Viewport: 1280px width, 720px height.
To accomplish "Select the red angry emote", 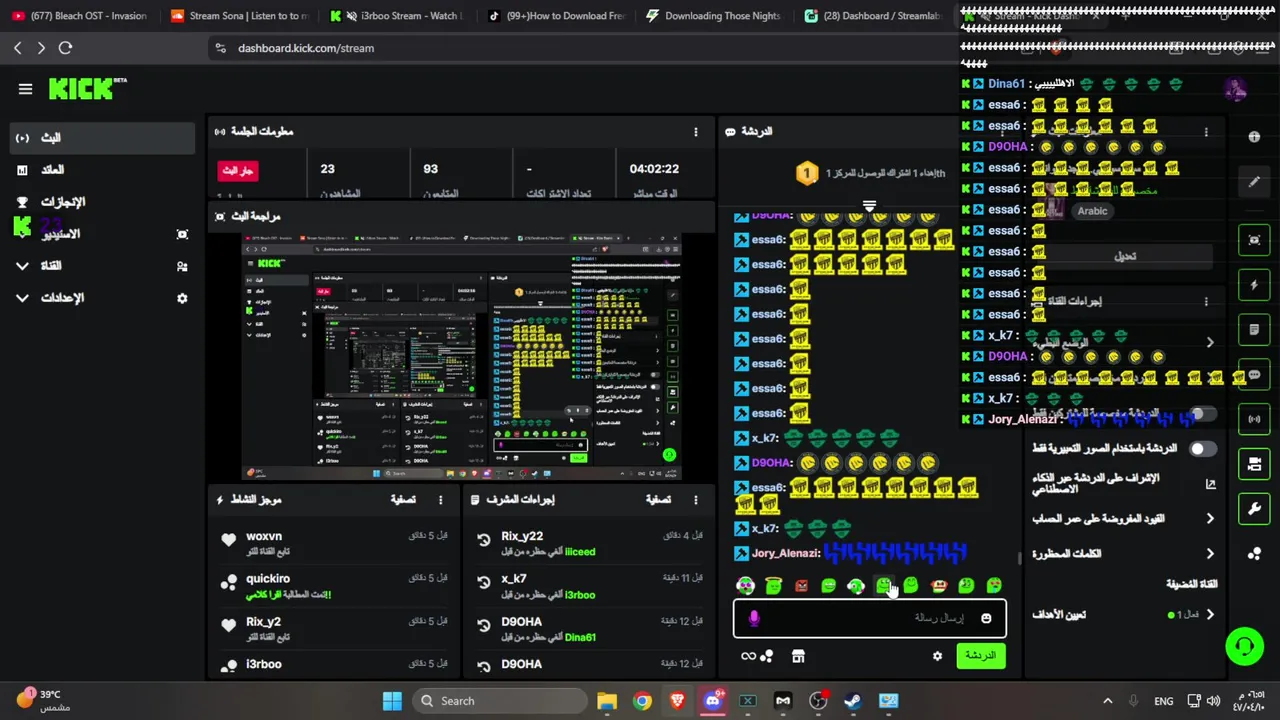I will pos(801,586).
